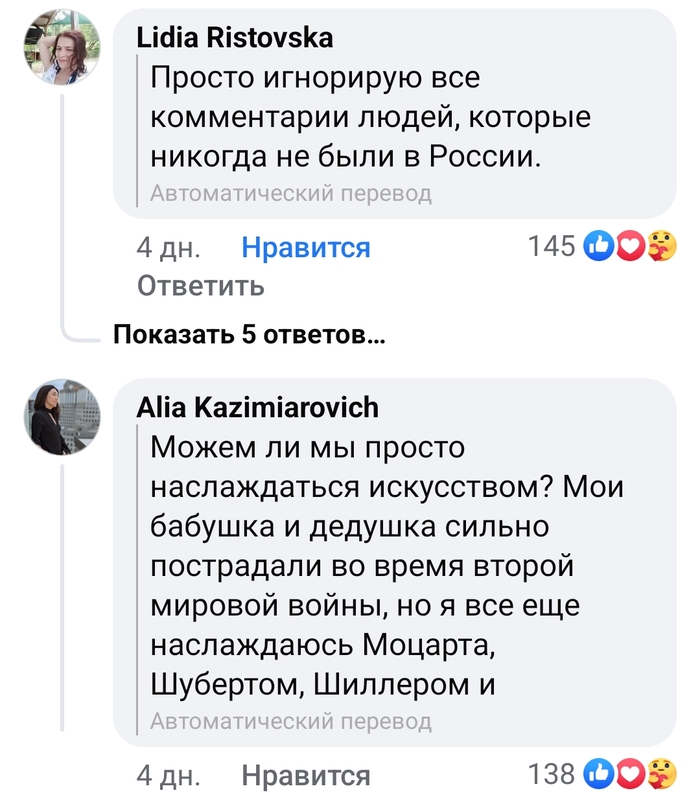This screenshot has width=700, height=795.
Task: Open Lidia Ristovska's profile picture
Action: [62, 49]
